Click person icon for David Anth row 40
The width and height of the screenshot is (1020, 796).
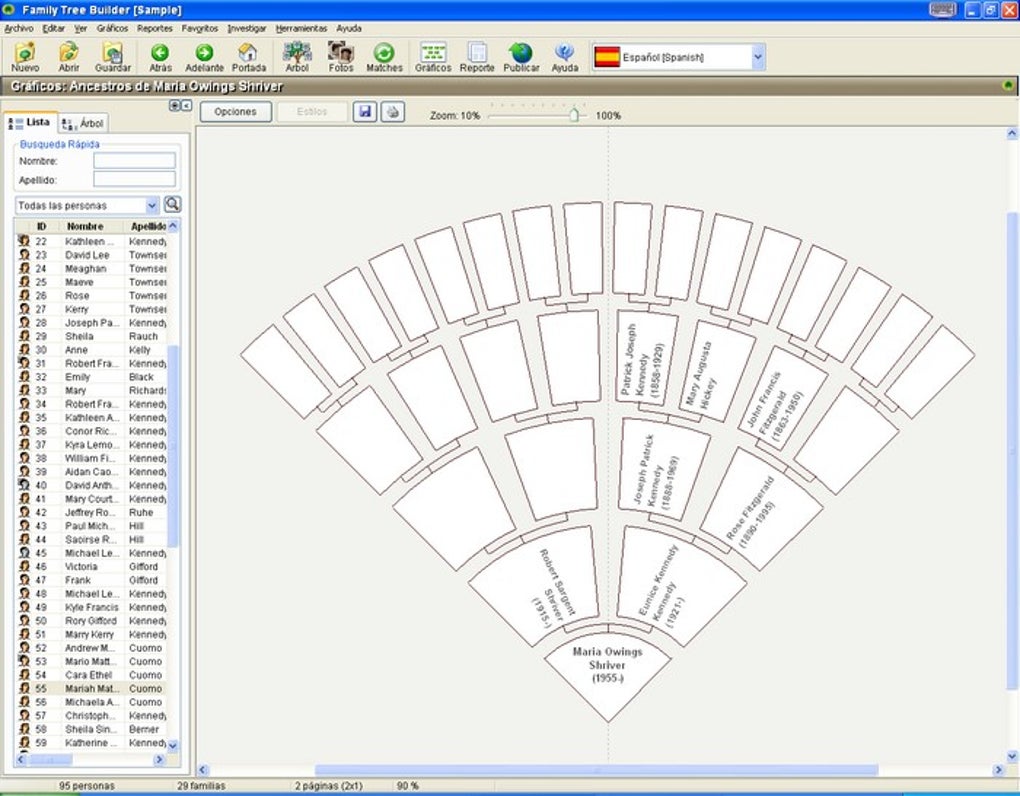(x=24, y=485)
